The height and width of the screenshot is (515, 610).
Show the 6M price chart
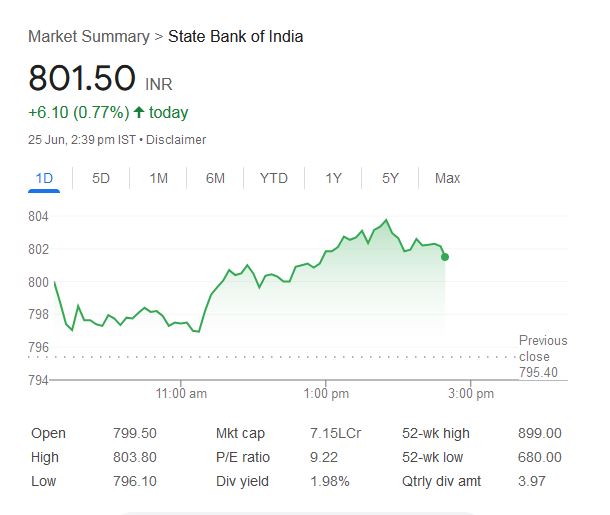(215, 178)
